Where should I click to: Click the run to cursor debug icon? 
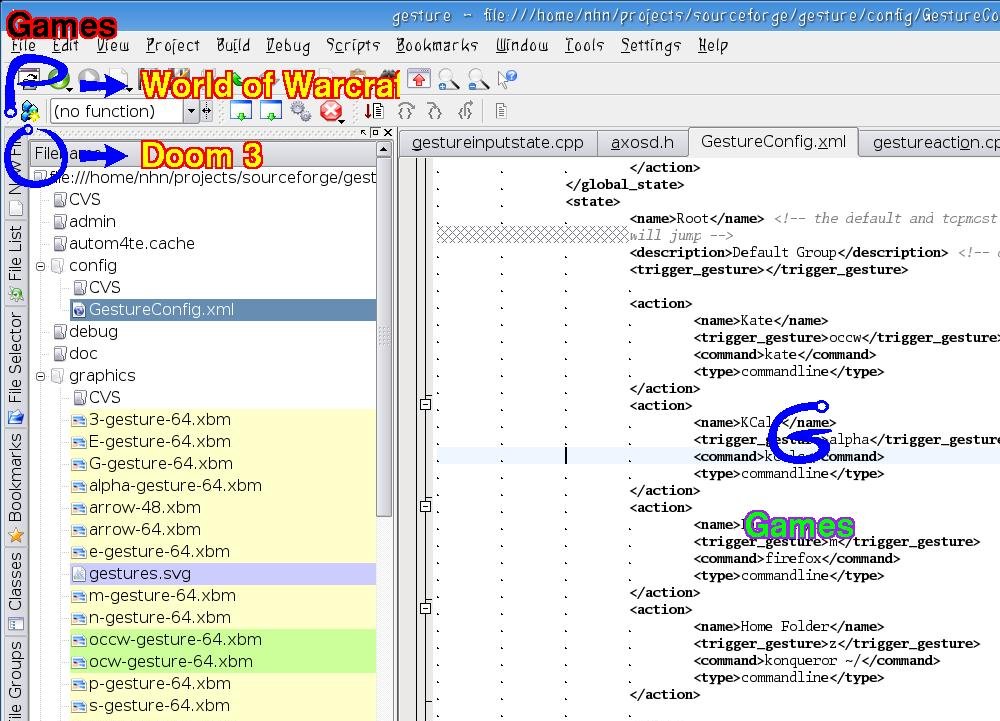point(374,112)
